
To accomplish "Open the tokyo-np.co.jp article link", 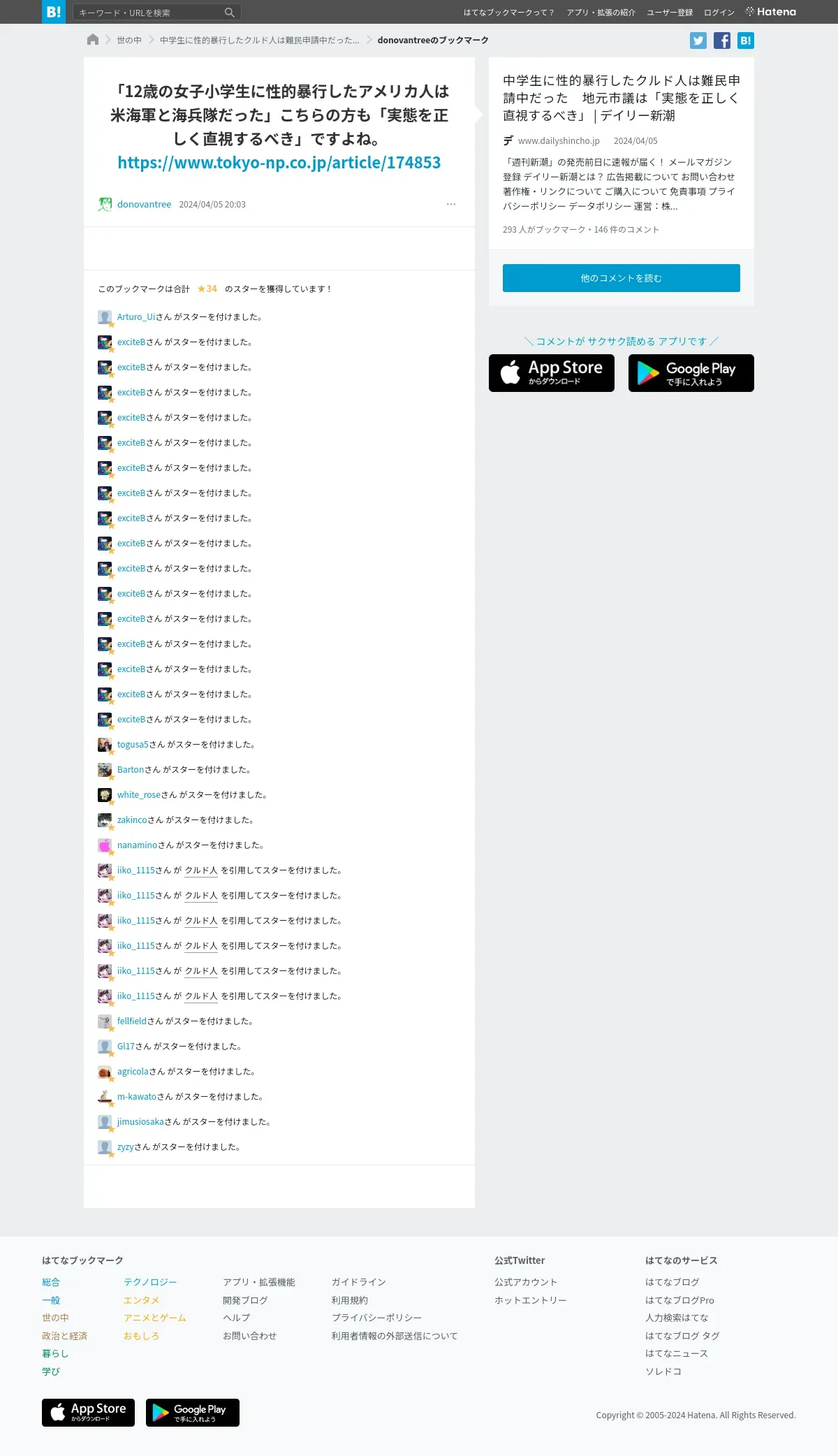I will (279, 163).
